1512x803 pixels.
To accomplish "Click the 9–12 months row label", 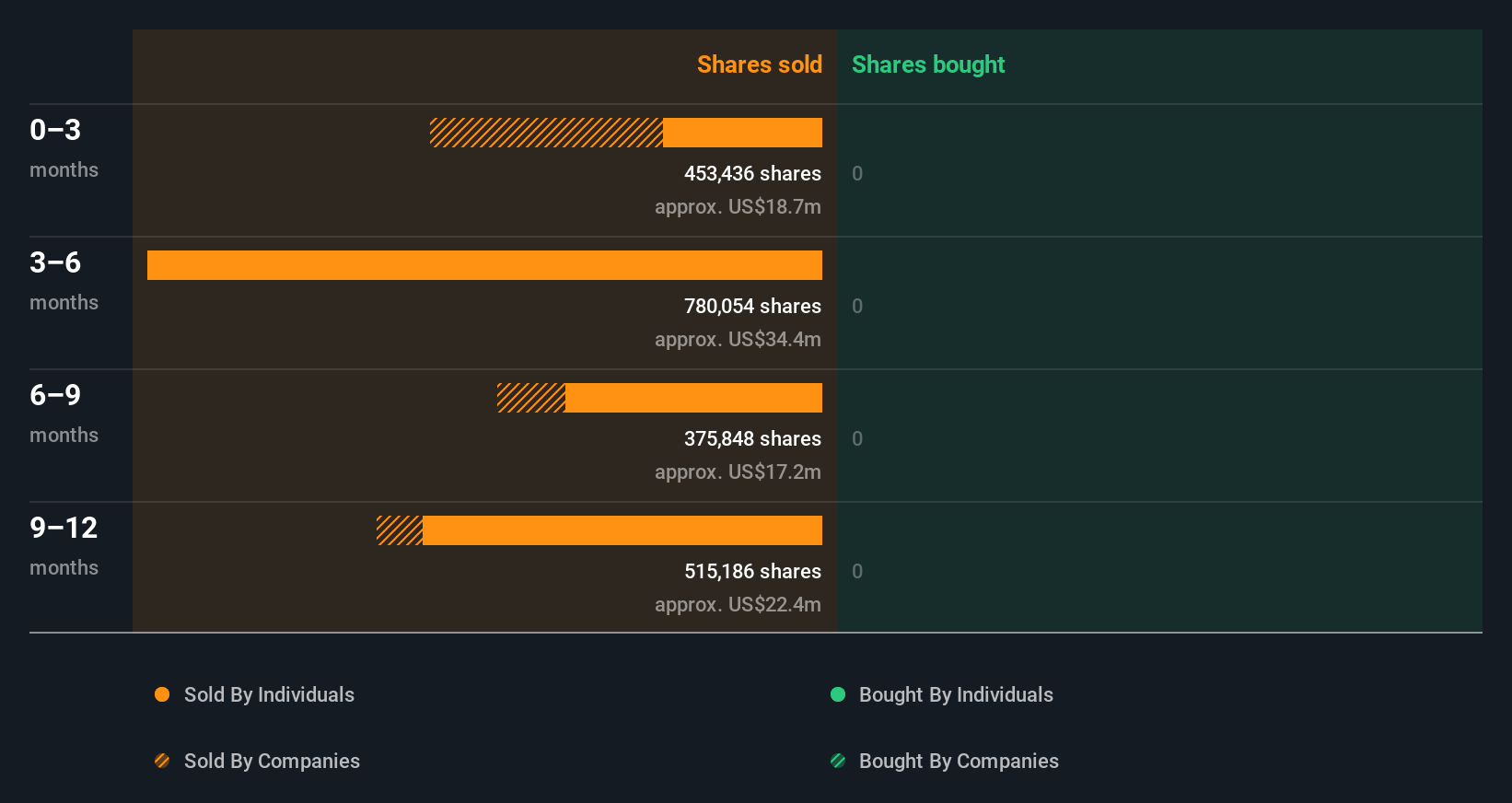I will (x=64, y=546).
